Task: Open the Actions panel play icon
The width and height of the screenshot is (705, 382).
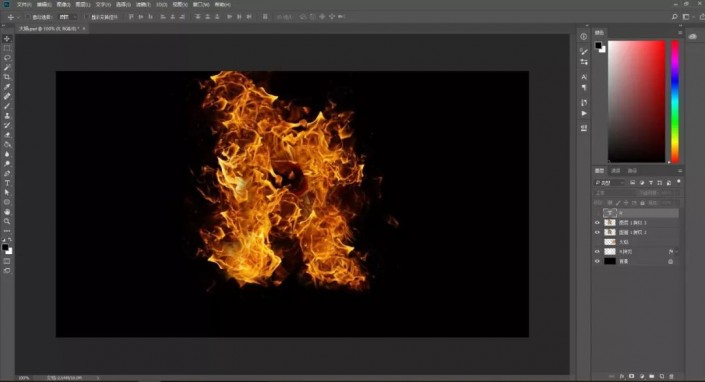Action: [584, 113]
